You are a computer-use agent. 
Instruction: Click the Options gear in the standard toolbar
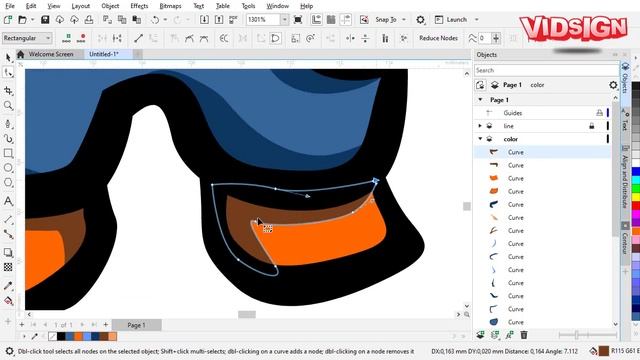click(x=420, y=20)
